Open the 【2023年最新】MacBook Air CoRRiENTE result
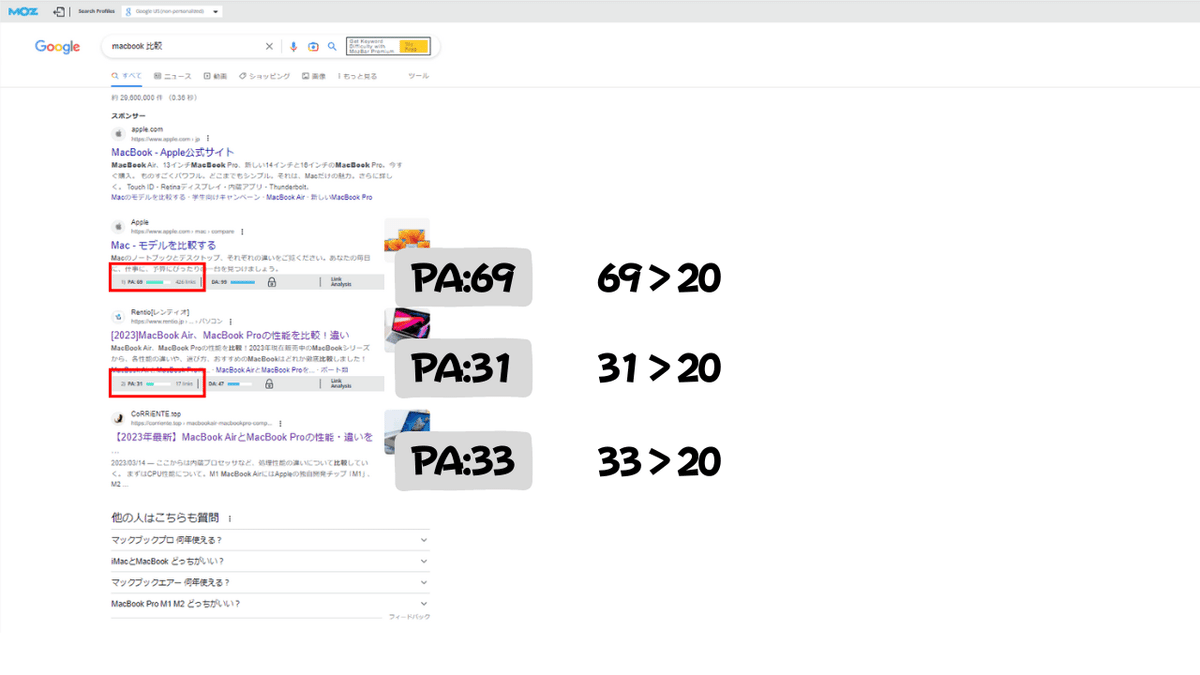1200x675 pixels. (x=242, y=437)
